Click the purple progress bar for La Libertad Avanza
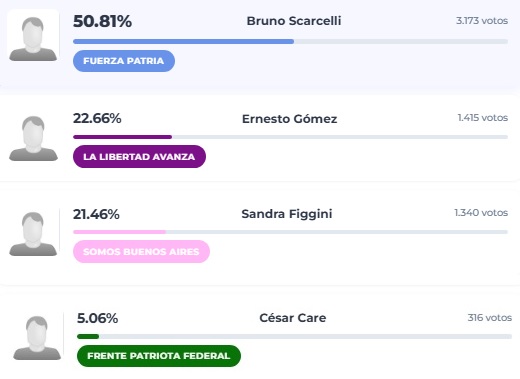This screenshot has width=520, height=379. (x=122, y=137)
